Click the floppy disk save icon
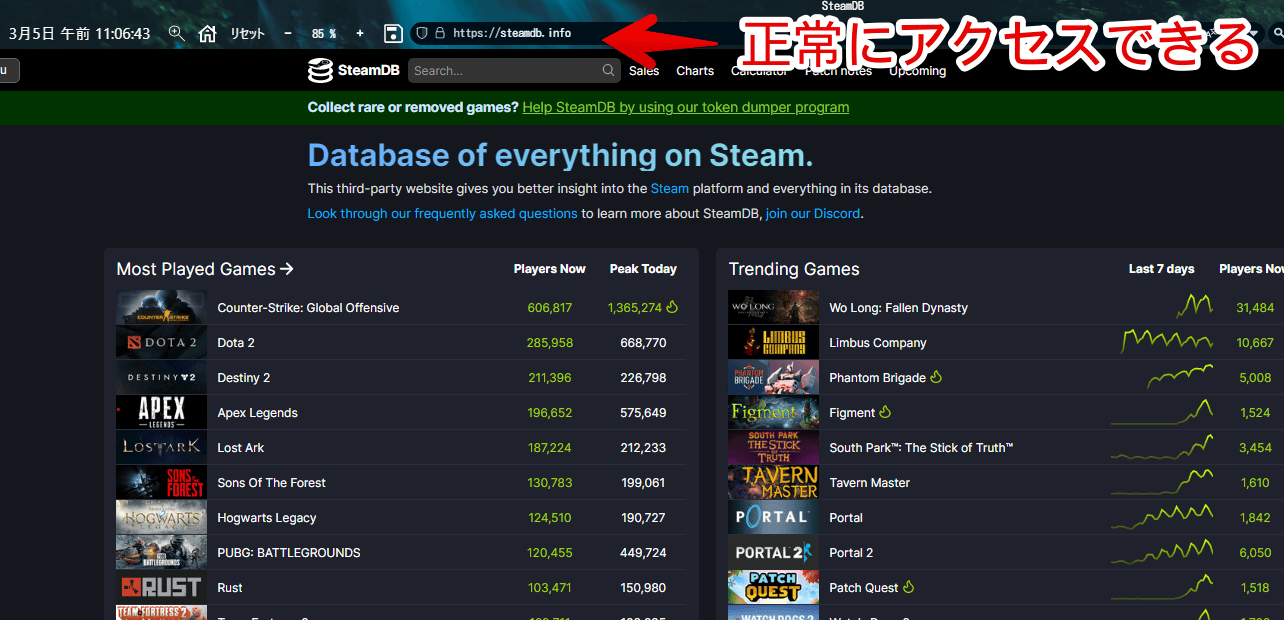This screenshot has width=1284, height=620. pyautogui.click(x=393, y=33)
